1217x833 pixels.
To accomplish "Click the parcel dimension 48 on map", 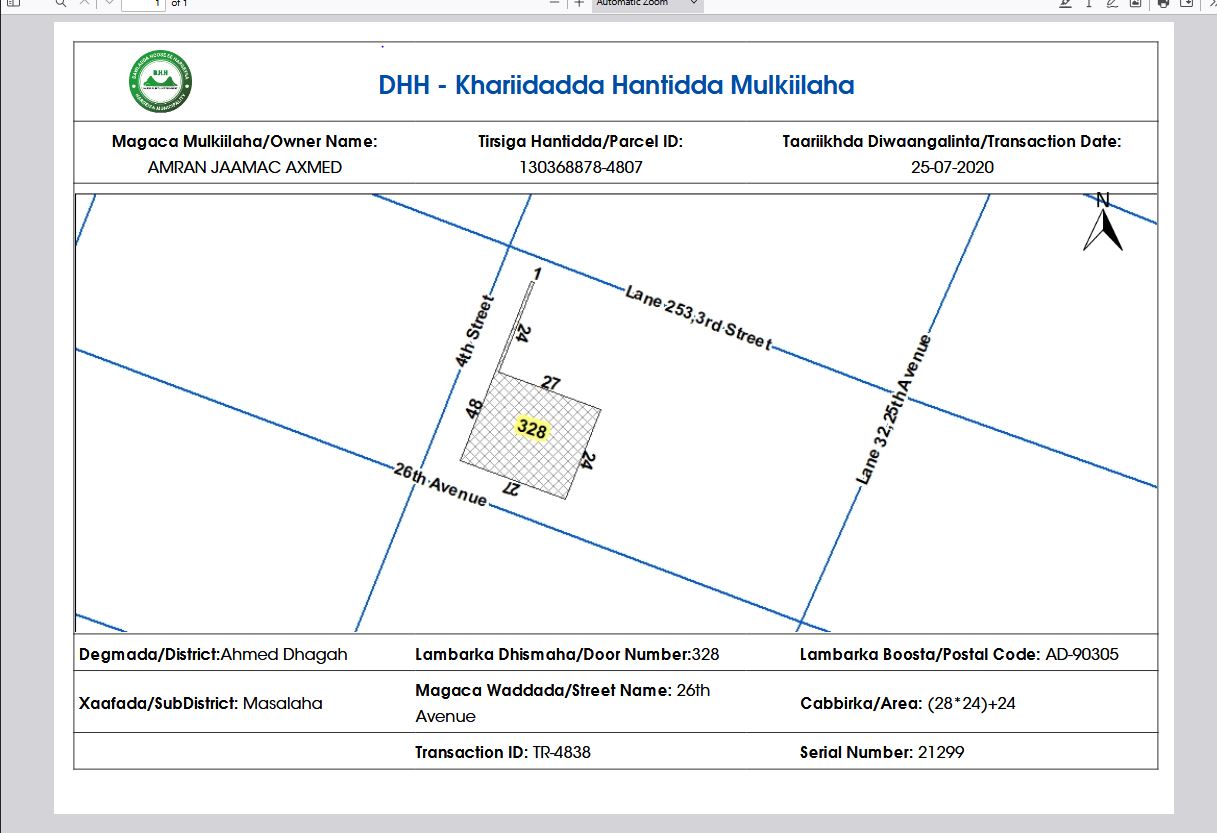I will [x=474, y=408].
